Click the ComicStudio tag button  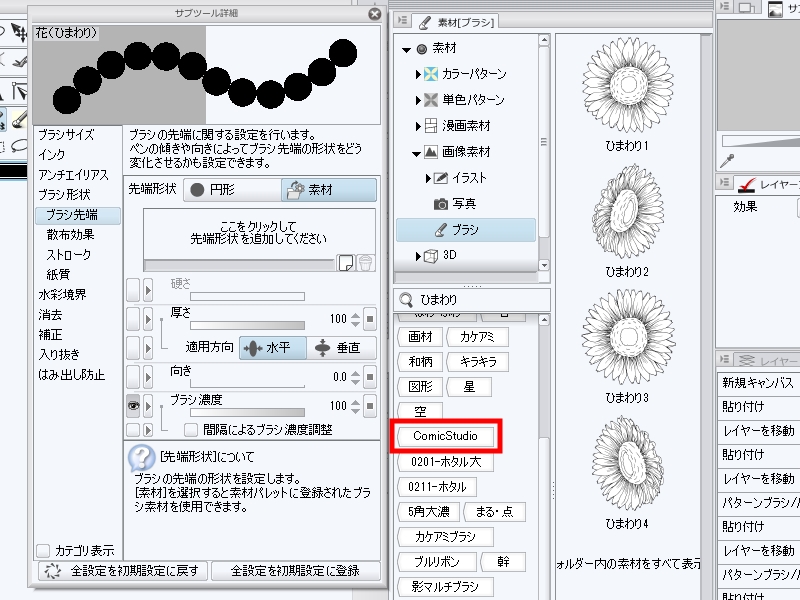click(x=445, y=436)
